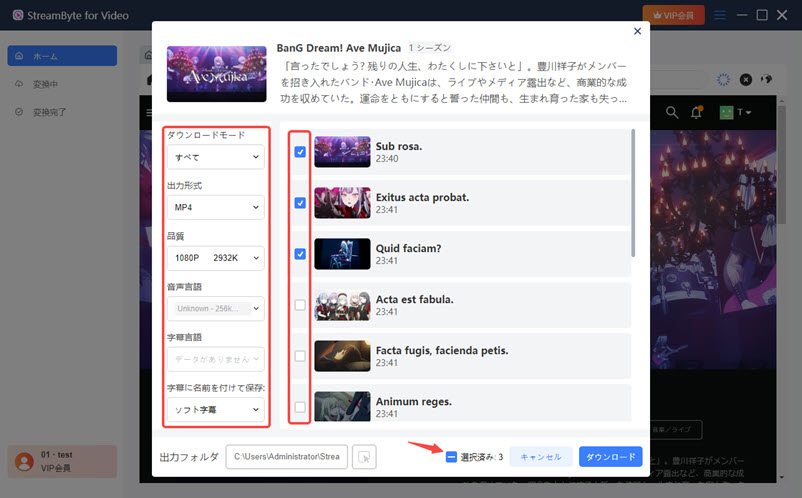802x498 pixels.
Task: Open the subtitle save dropdown showing ソフト字幕
Action: click(x=216, y=410)
